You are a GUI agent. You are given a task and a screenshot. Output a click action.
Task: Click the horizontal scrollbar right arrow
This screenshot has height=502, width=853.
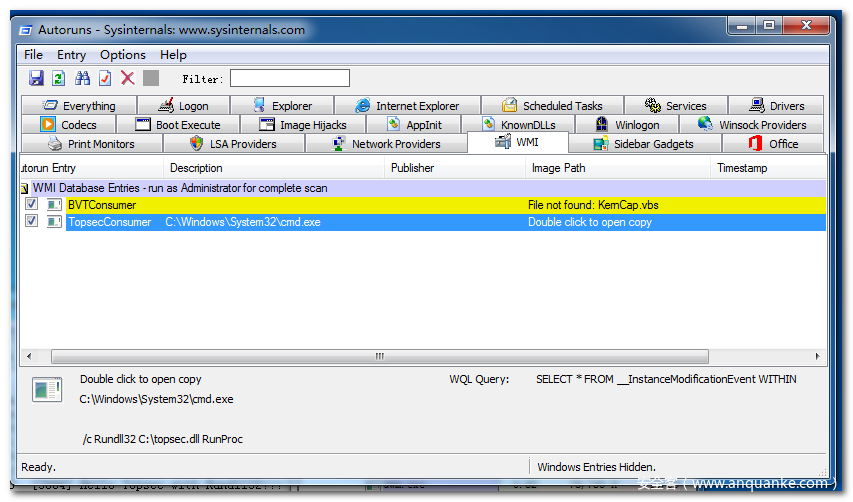click(817, 356)
